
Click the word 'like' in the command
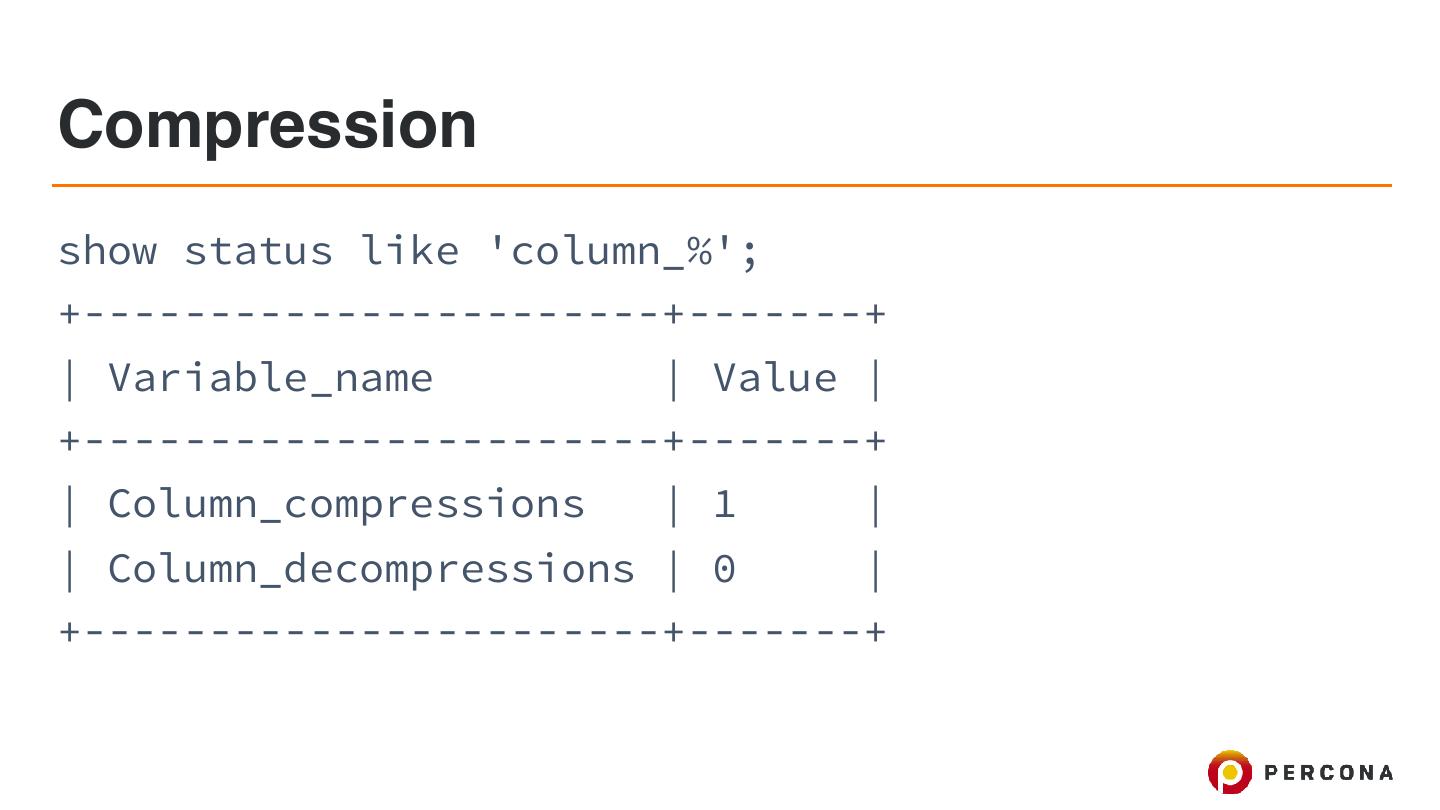(409, 250)
